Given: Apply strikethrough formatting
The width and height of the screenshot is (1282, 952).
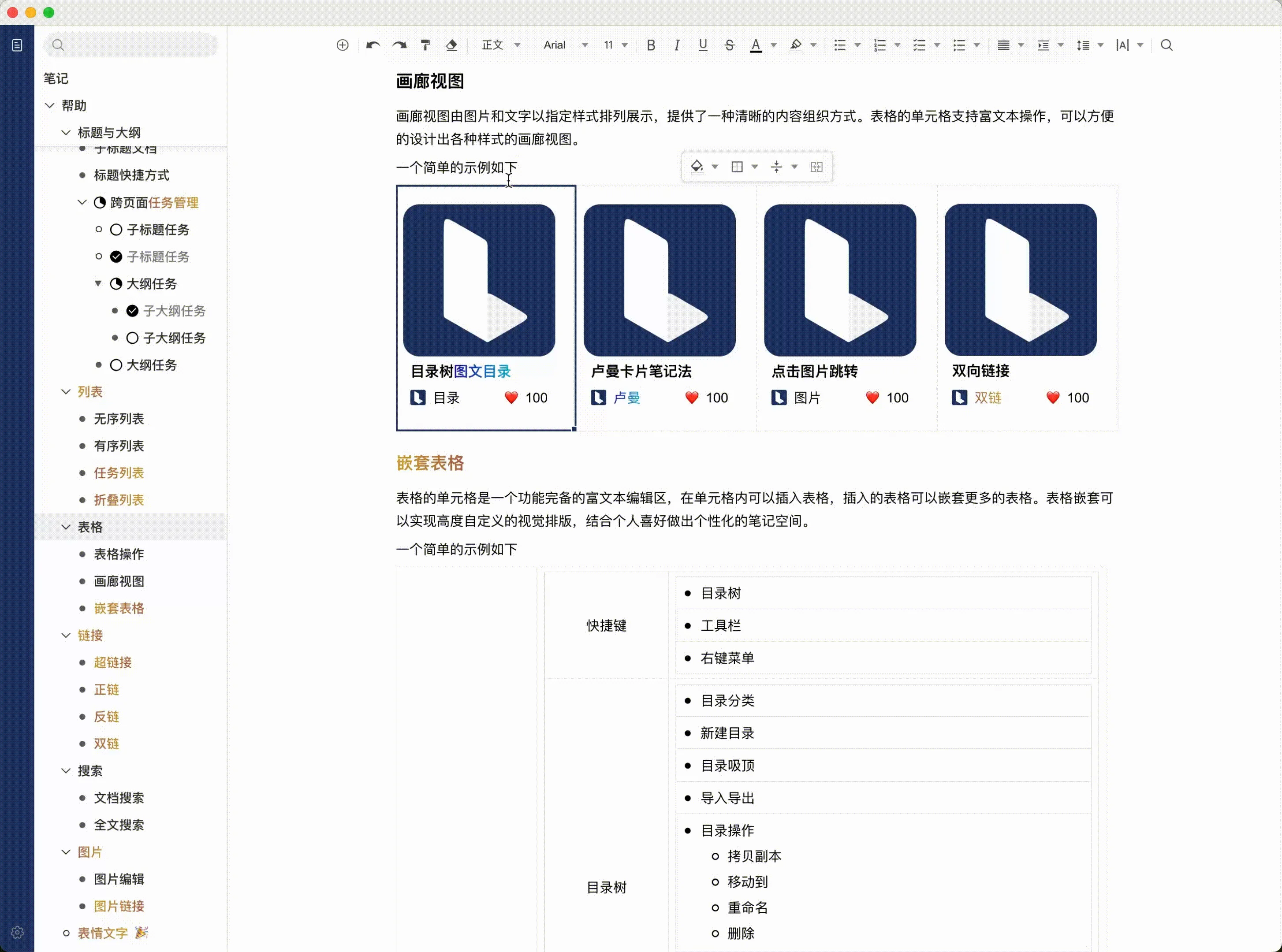Looking at the screenshot, I should [729, 45].
